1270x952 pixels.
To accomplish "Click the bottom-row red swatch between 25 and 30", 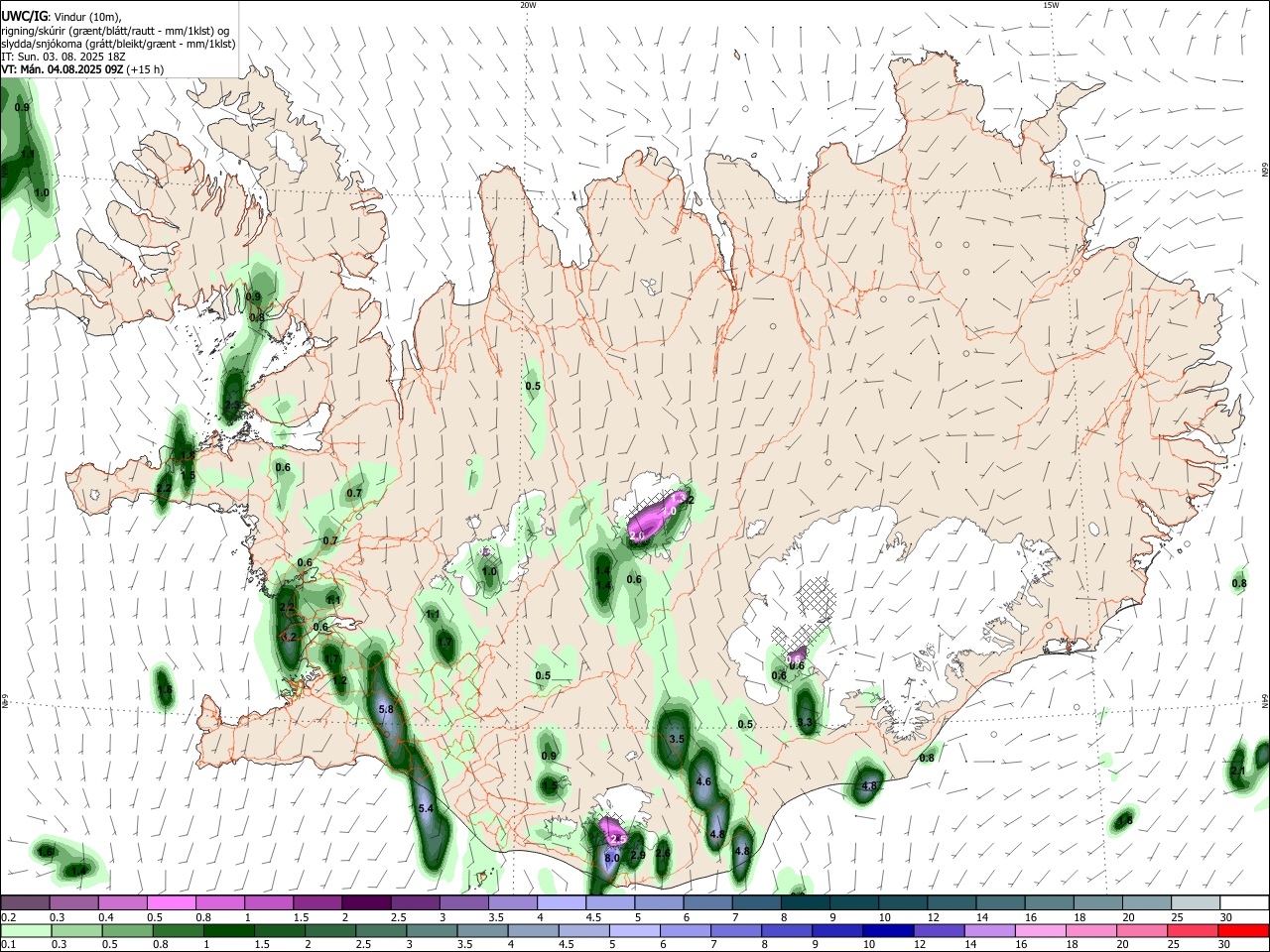I will point(1192,931).
